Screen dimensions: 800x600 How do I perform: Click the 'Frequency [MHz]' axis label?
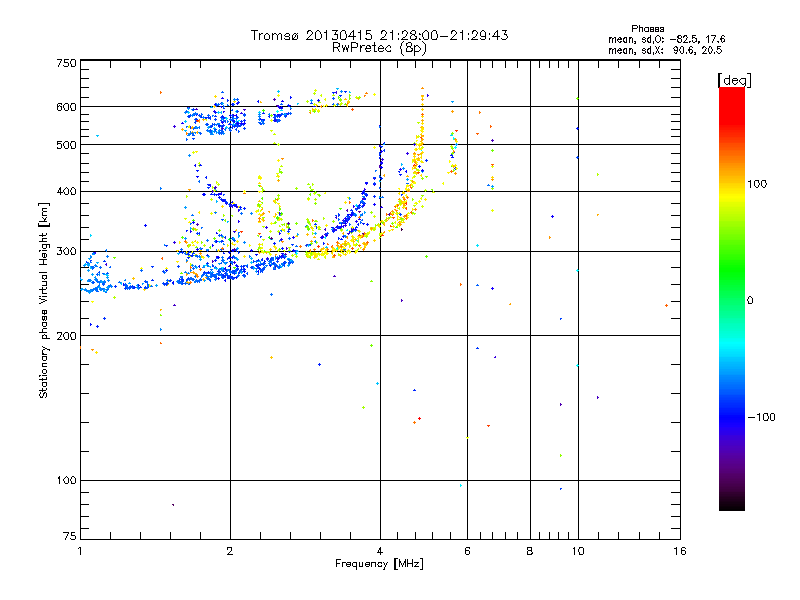pos(379,564)
